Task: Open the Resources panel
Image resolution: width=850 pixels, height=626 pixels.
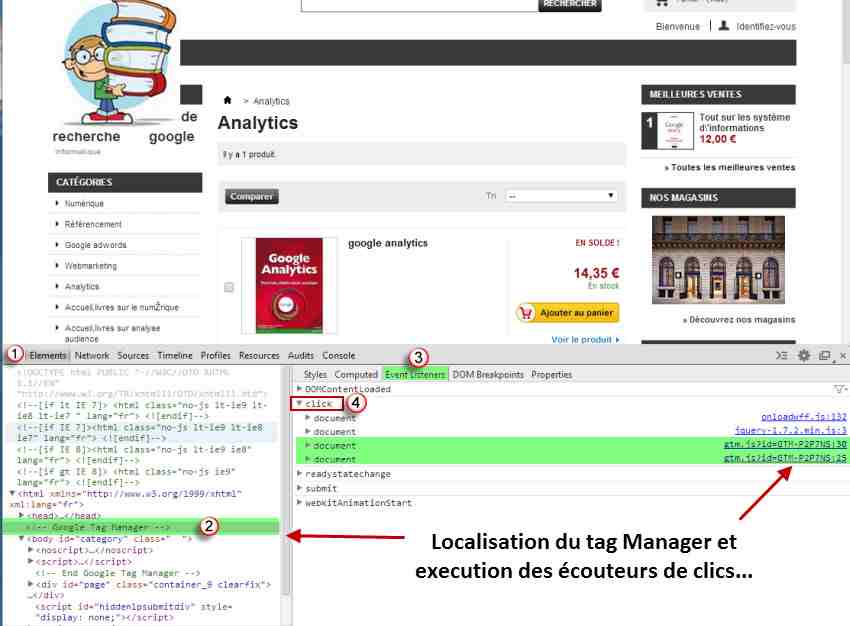Action: (x=259, y=356)
